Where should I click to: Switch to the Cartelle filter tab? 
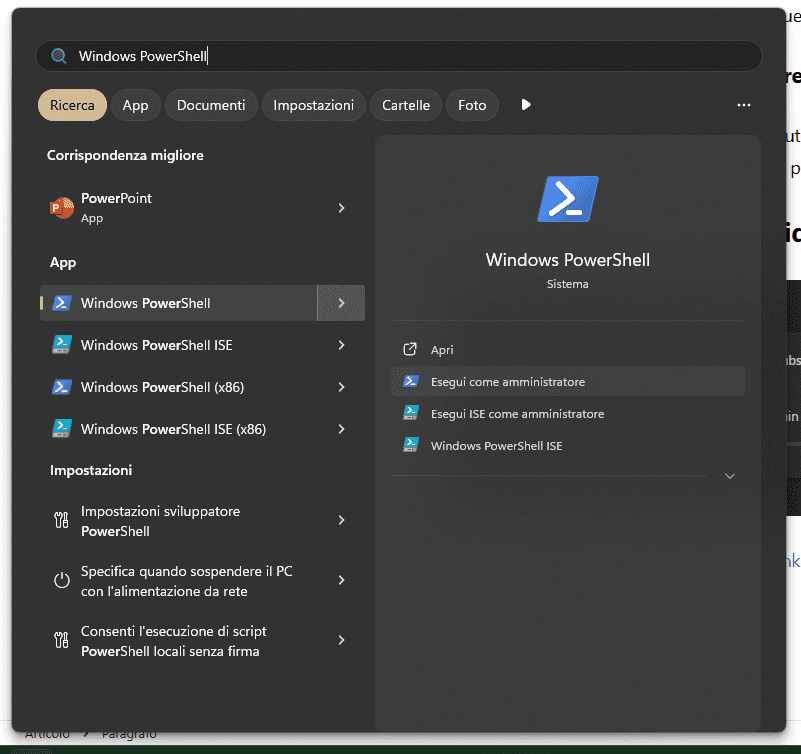click(405, 105)
